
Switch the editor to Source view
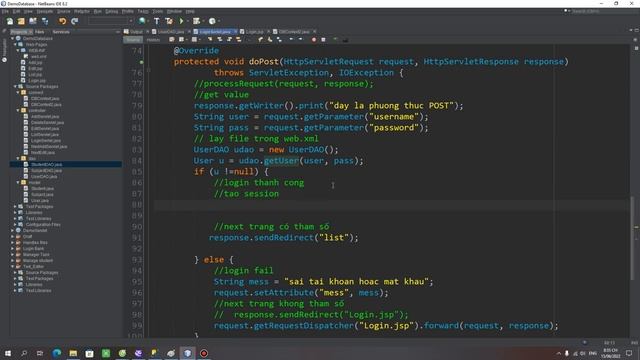coord(133,40)
